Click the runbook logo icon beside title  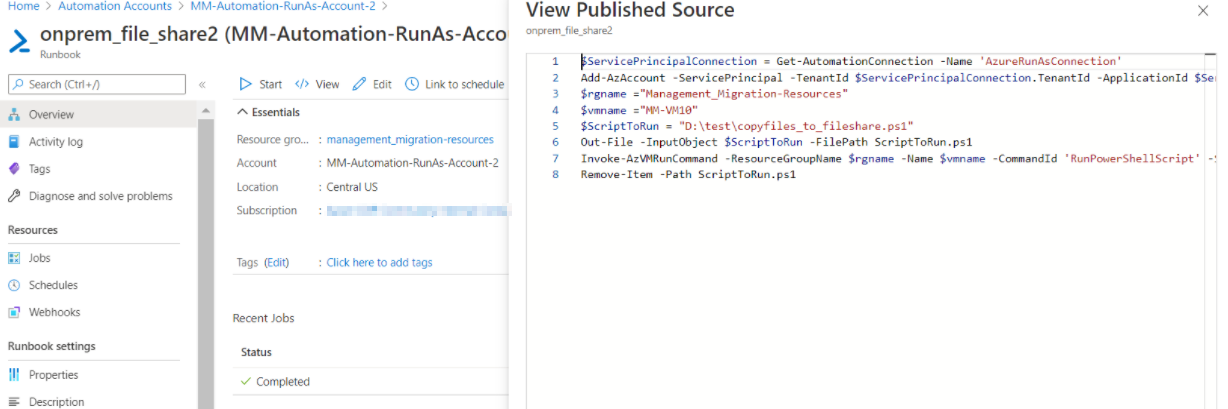(x=20, y=42)
